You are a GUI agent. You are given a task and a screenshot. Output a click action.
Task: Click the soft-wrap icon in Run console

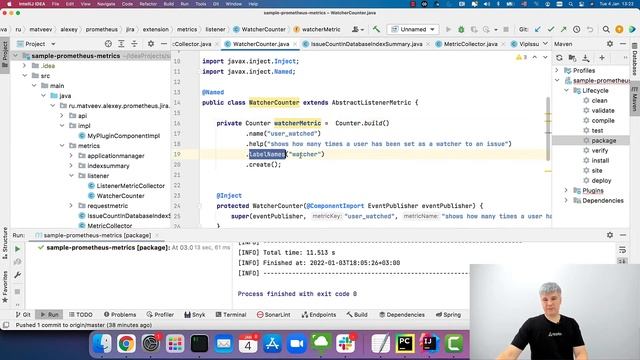[622, 250]
